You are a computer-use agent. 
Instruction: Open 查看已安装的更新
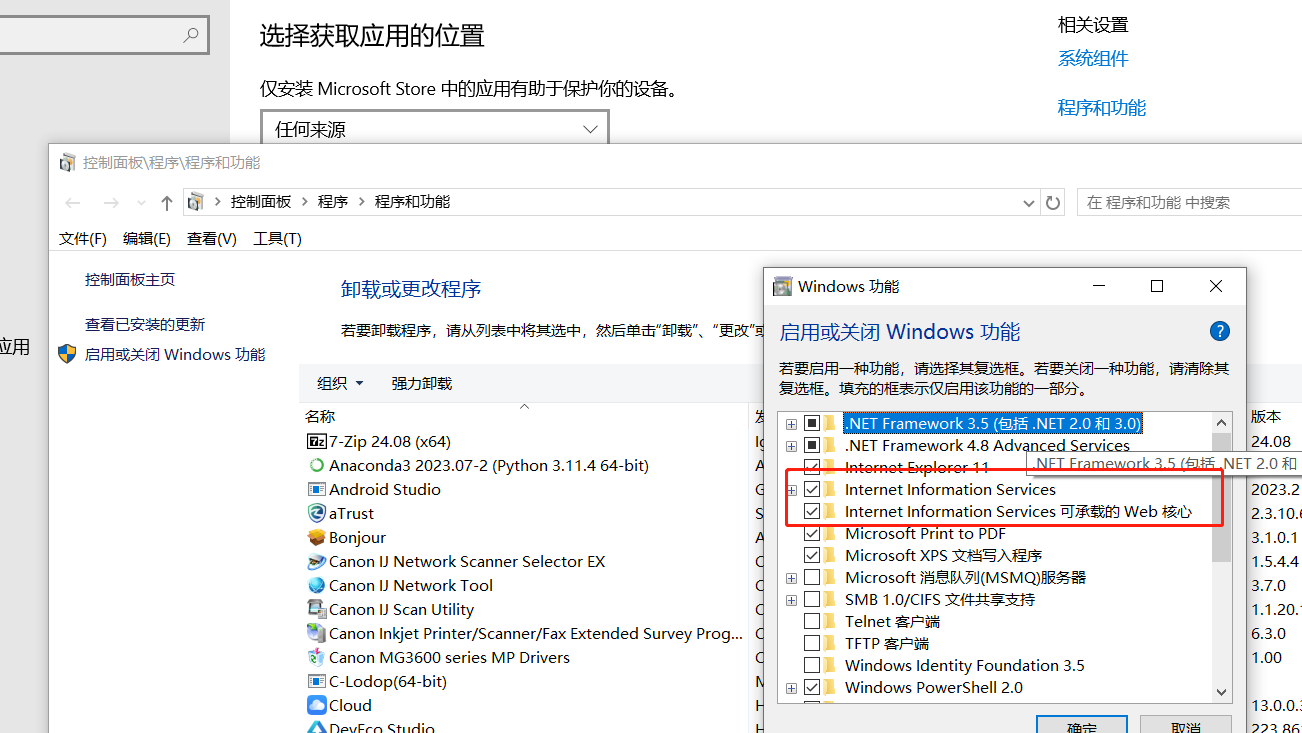coord(145,325)
